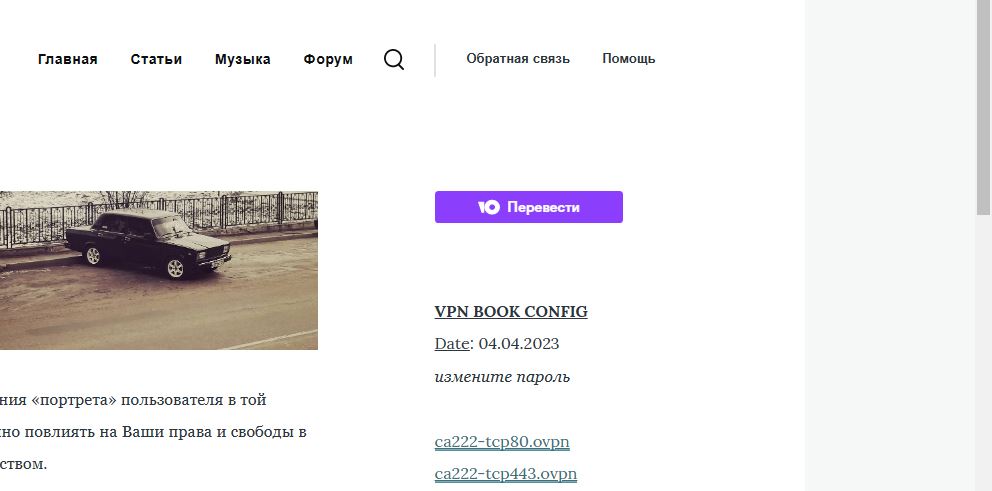This screenshot has width=992, height=491.
Task: Open the Статьи section
Action: [156, 59]
